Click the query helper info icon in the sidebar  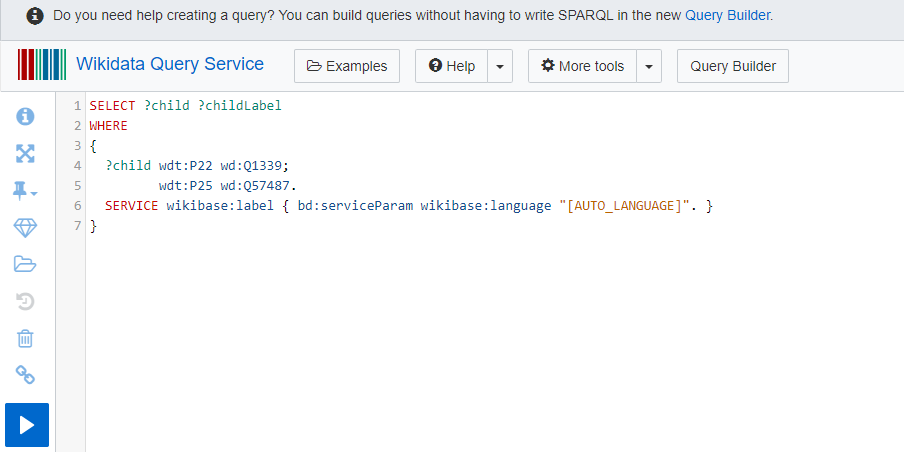click(26, 117)
